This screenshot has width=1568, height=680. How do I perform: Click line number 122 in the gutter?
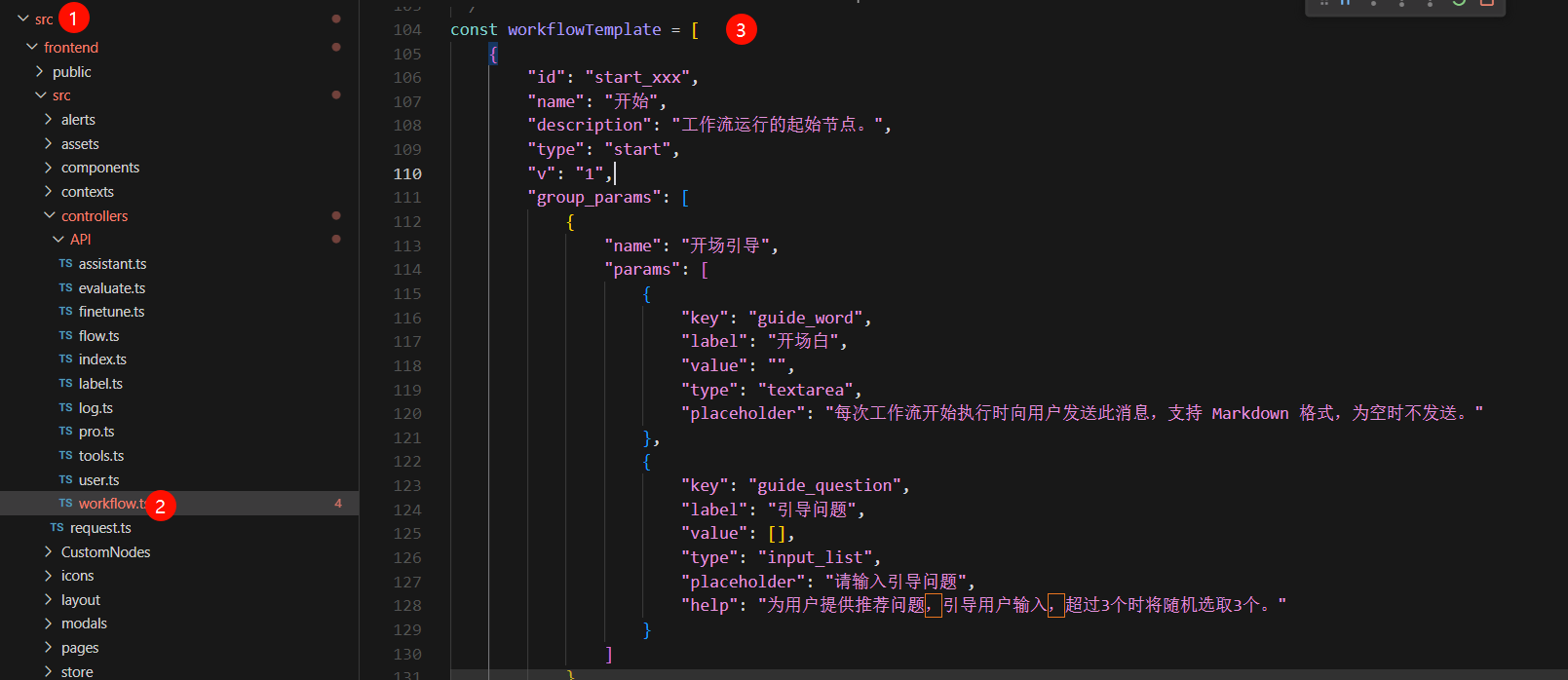[x=407, y=462]
